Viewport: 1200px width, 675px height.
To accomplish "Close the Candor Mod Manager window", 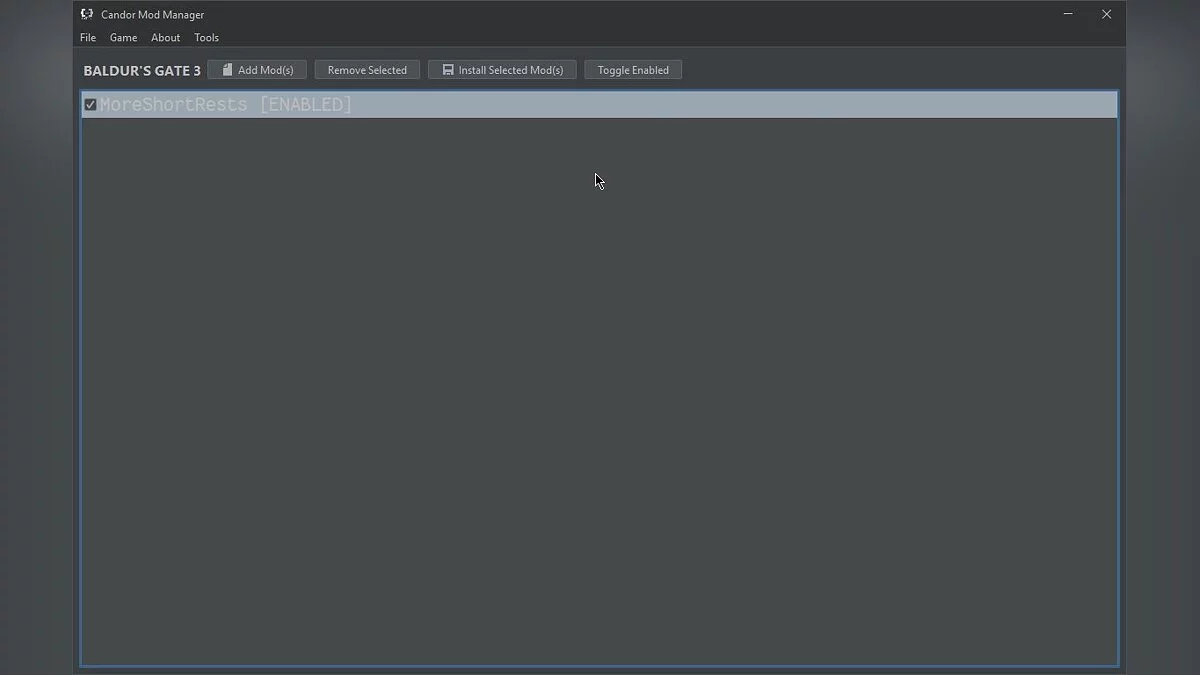I will [x=1106, y=14].
